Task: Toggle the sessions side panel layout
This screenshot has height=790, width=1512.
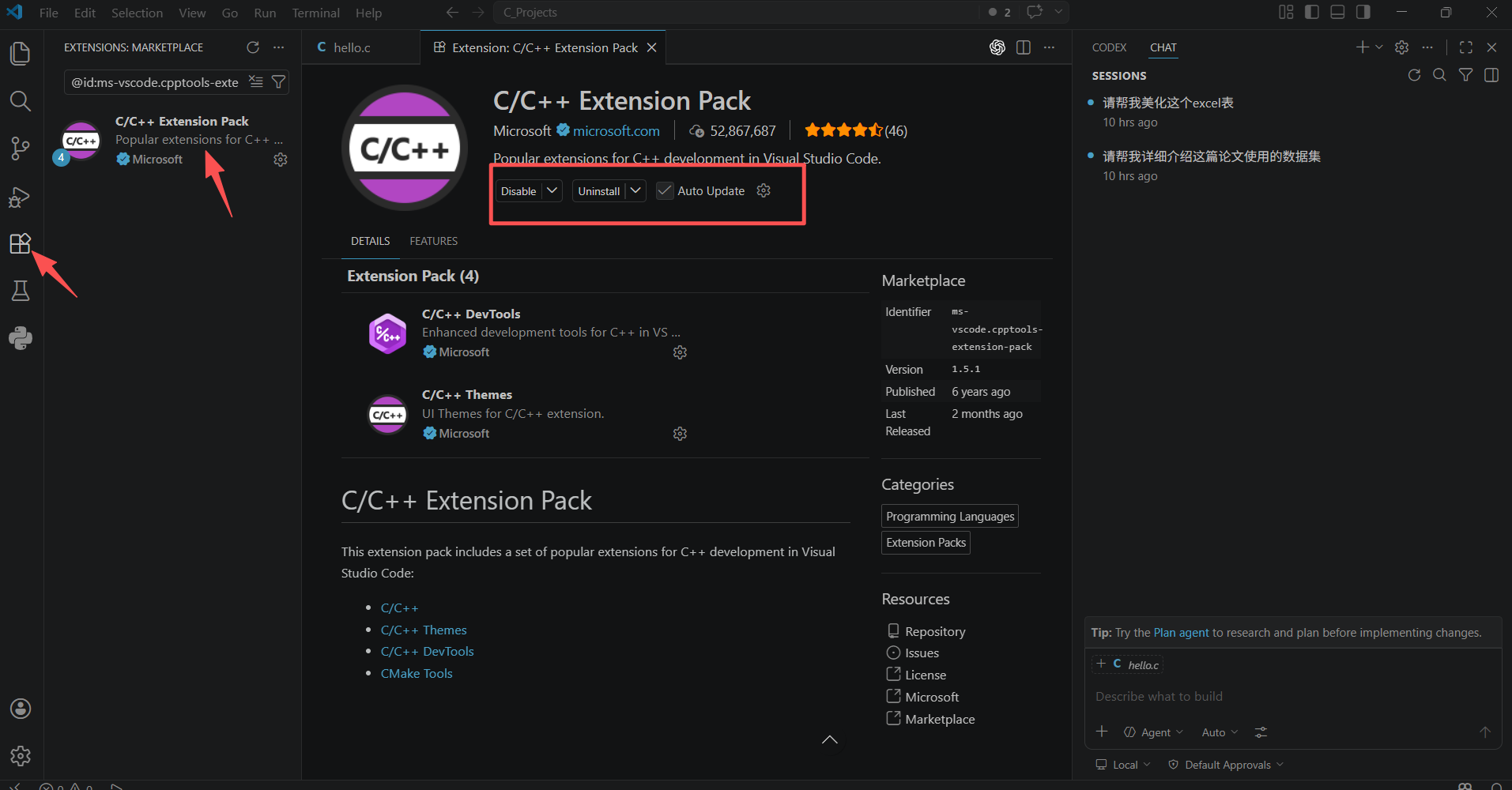Action: [x=1491, y=75]
